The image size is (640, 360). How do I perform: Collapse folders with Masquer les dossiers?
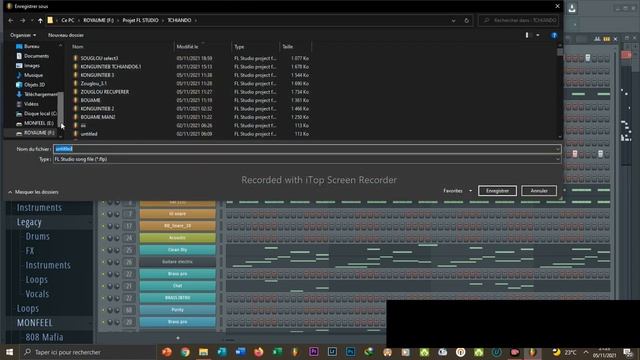tap(33, 192)
